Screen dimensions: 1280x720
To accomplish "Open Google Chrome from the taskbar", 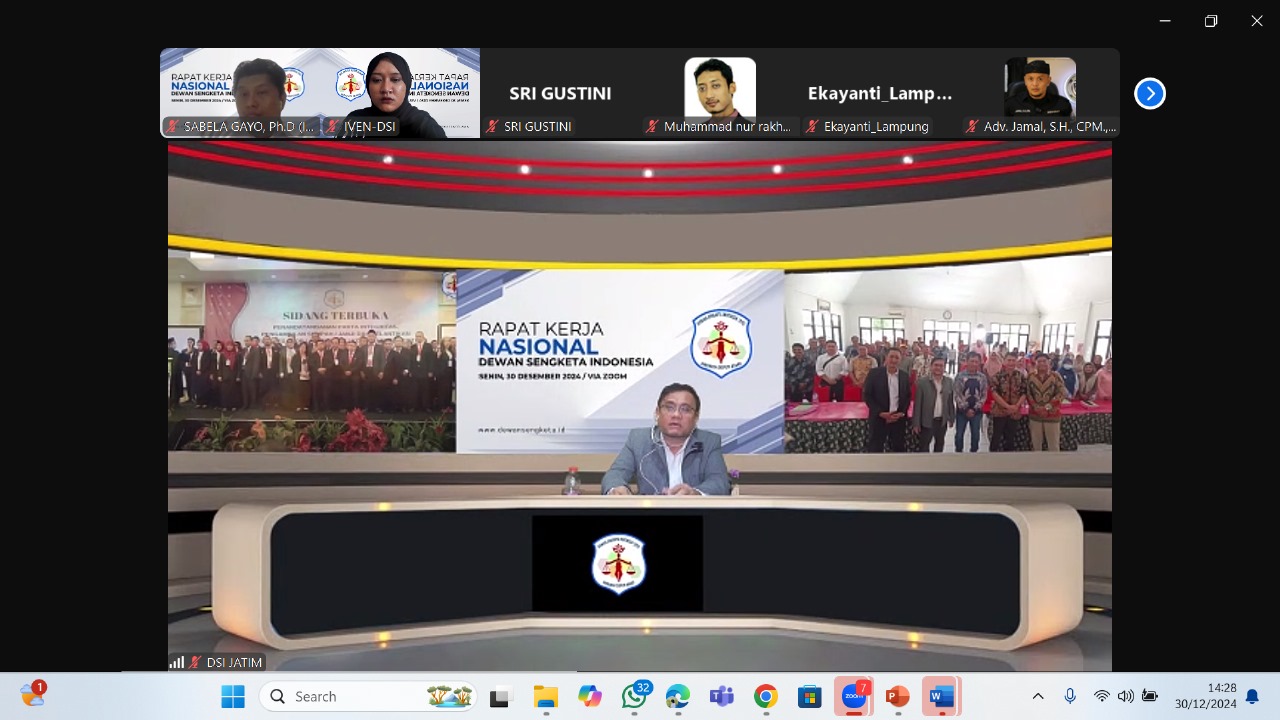I will click(x=766, y=697).
